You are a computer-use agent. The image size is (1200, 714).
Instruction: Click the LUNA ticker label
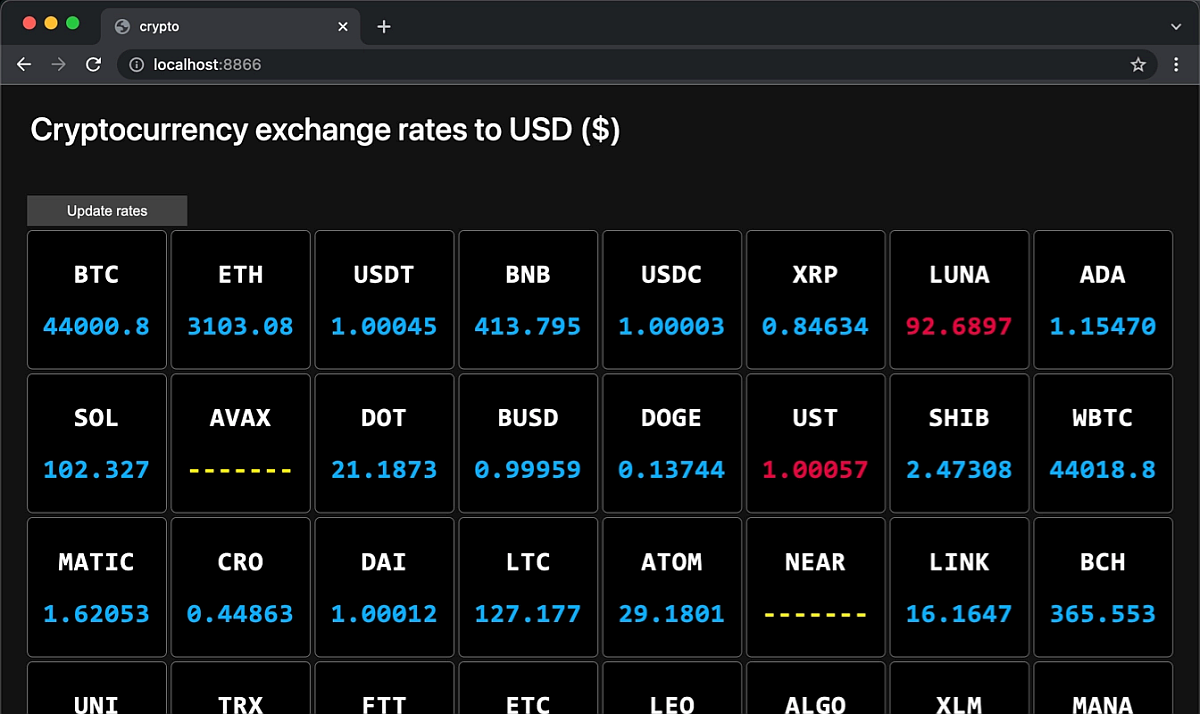point(959,275)
